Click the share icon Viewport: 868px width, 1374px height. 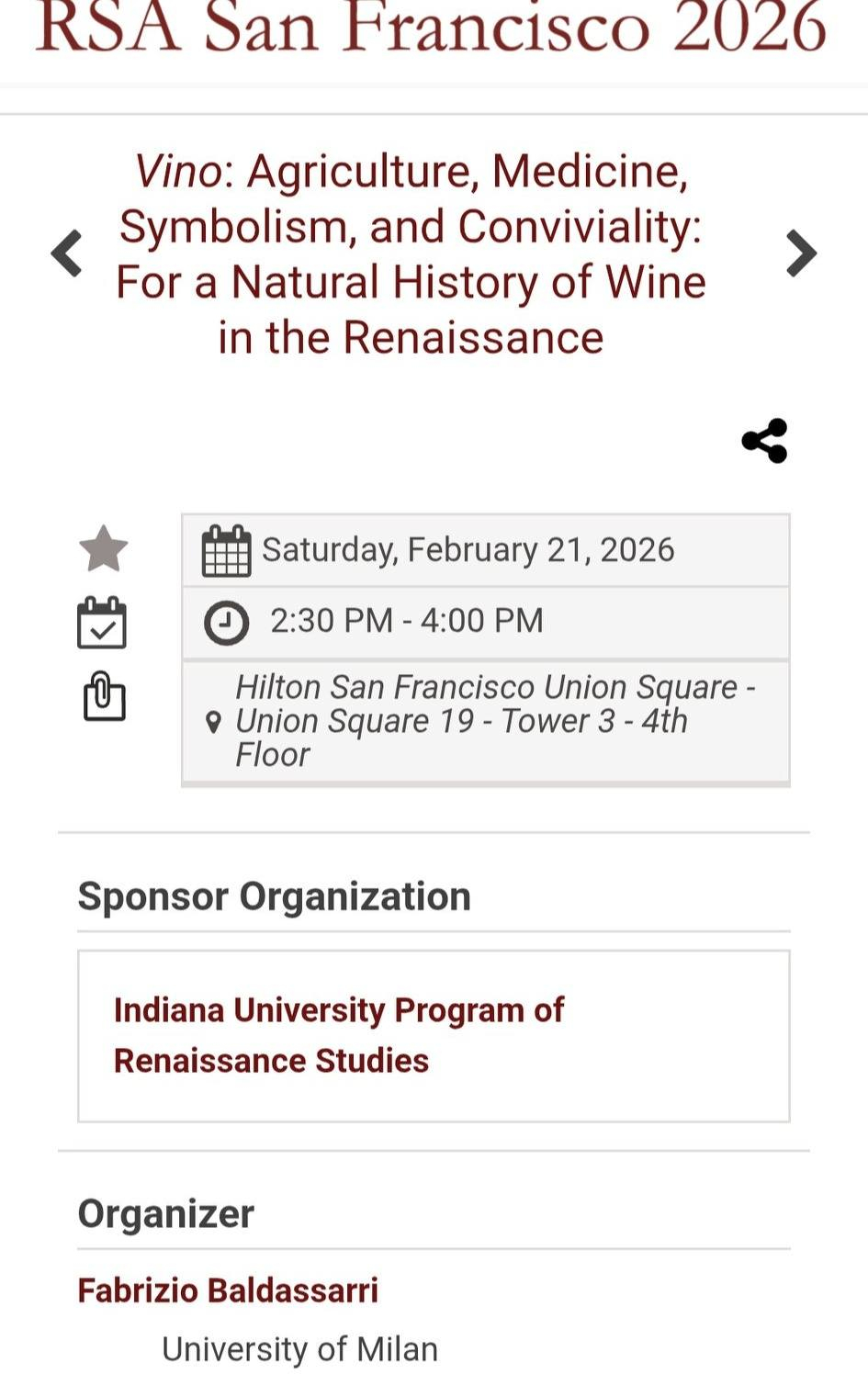tap(764, 441)
